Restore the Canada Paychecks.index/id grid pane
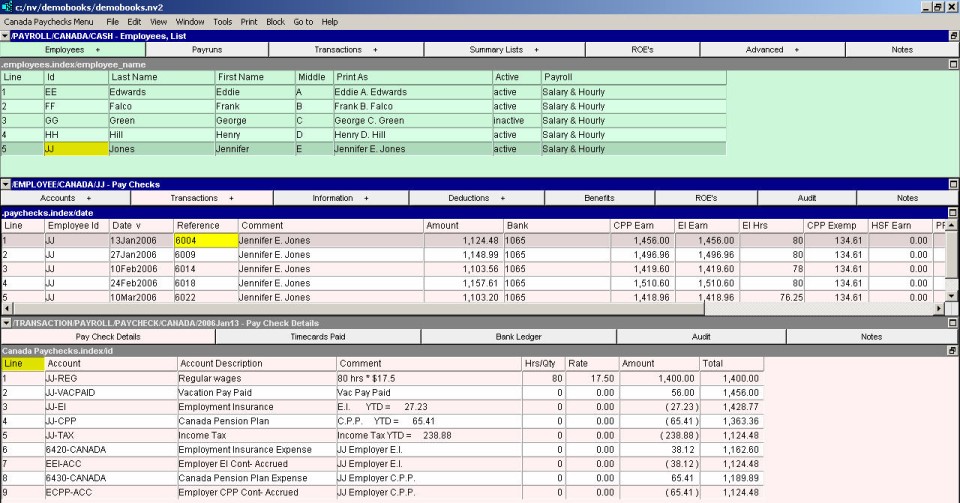The height and width of the screenshot is (503, 960). tap(953, 351)
